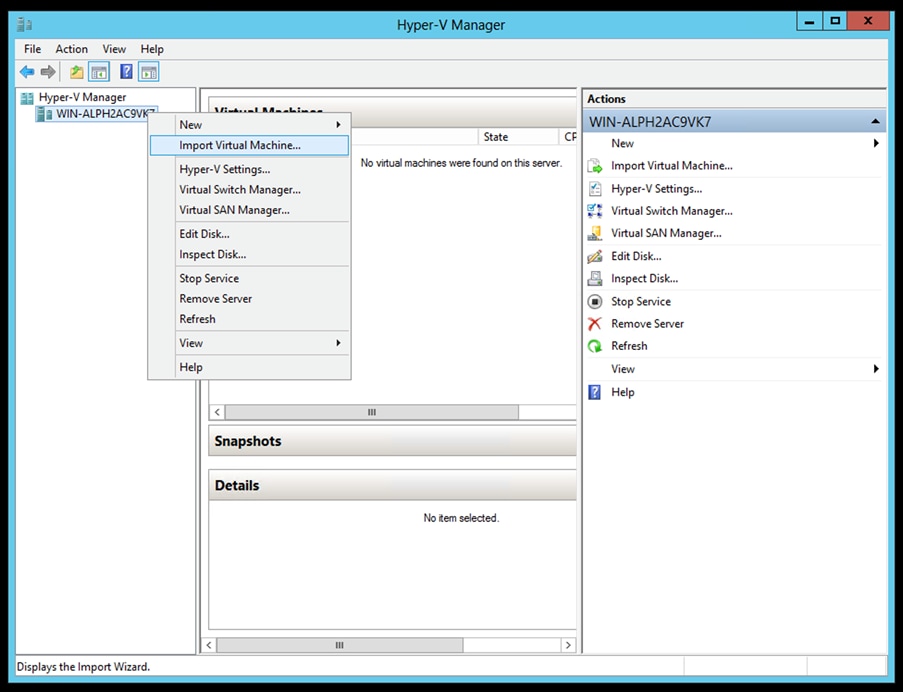Click the Help icon in Actions pane
The image size is (903, 692).
(x=595, y=393)
